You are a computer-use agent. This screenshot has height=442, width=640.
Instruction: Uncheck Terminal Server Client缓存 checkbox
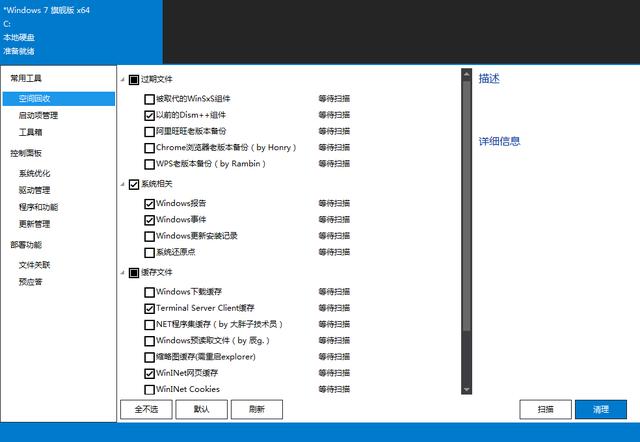[x=149, y=309]
